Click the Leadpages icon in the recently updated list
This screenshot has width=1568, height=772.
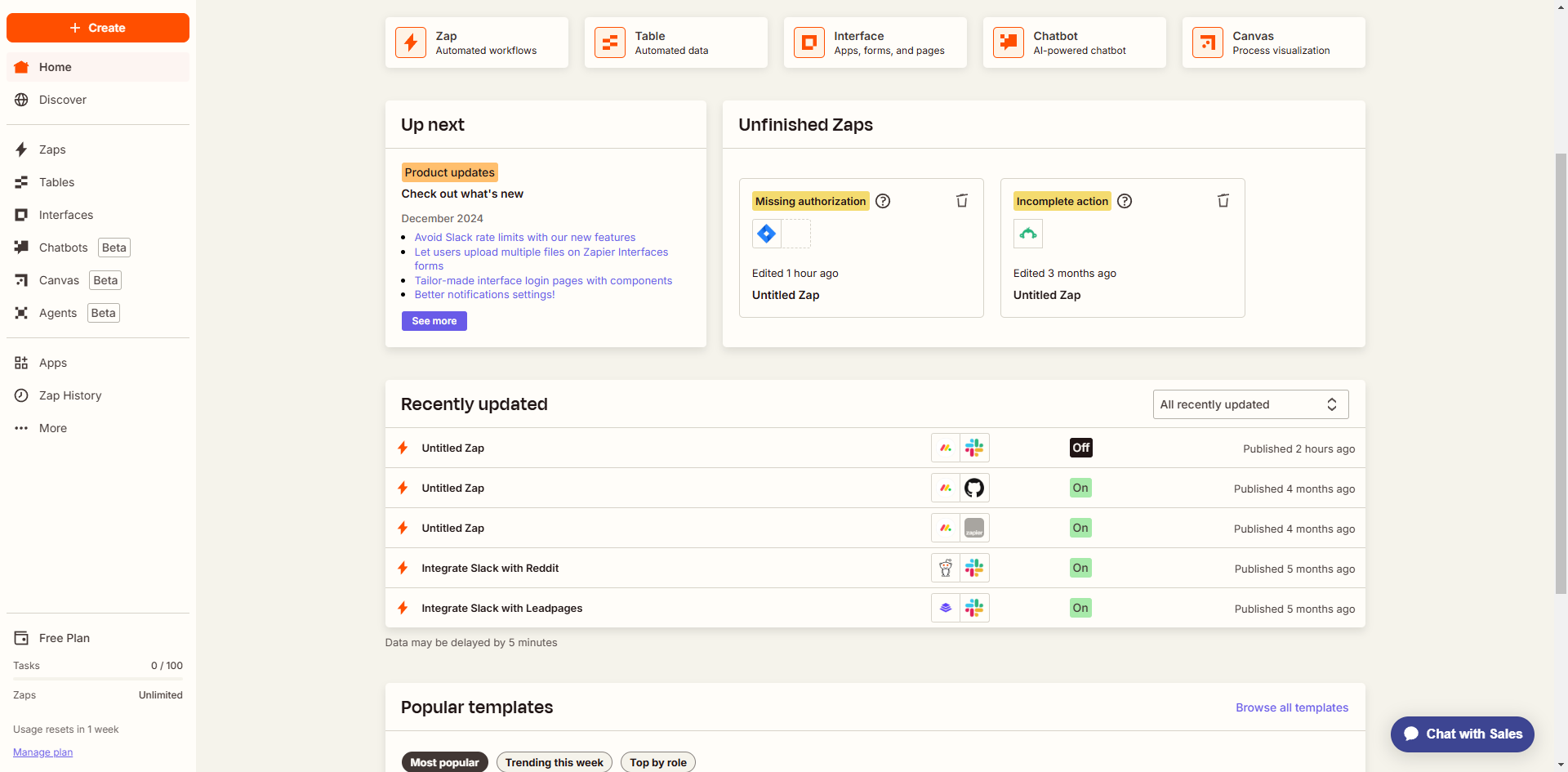click(946, 608)
